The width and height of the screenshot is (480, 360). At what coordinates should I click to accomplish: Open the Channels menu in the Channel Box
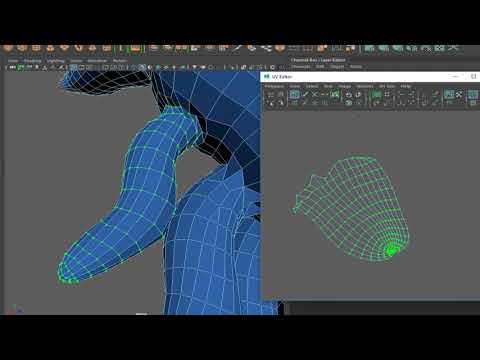(x=301, y=67)
